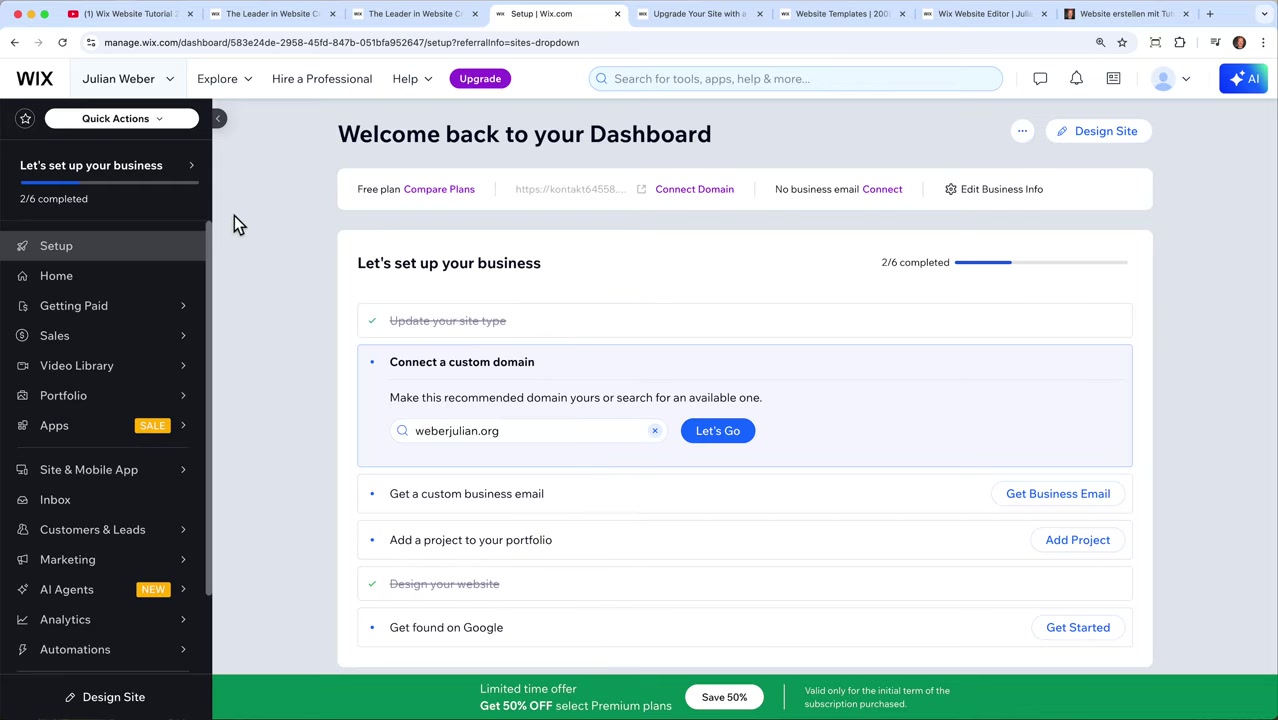The width and height of the screenshot is (1278, 720).
Task: Reload the page
Action: pos(62,43)
